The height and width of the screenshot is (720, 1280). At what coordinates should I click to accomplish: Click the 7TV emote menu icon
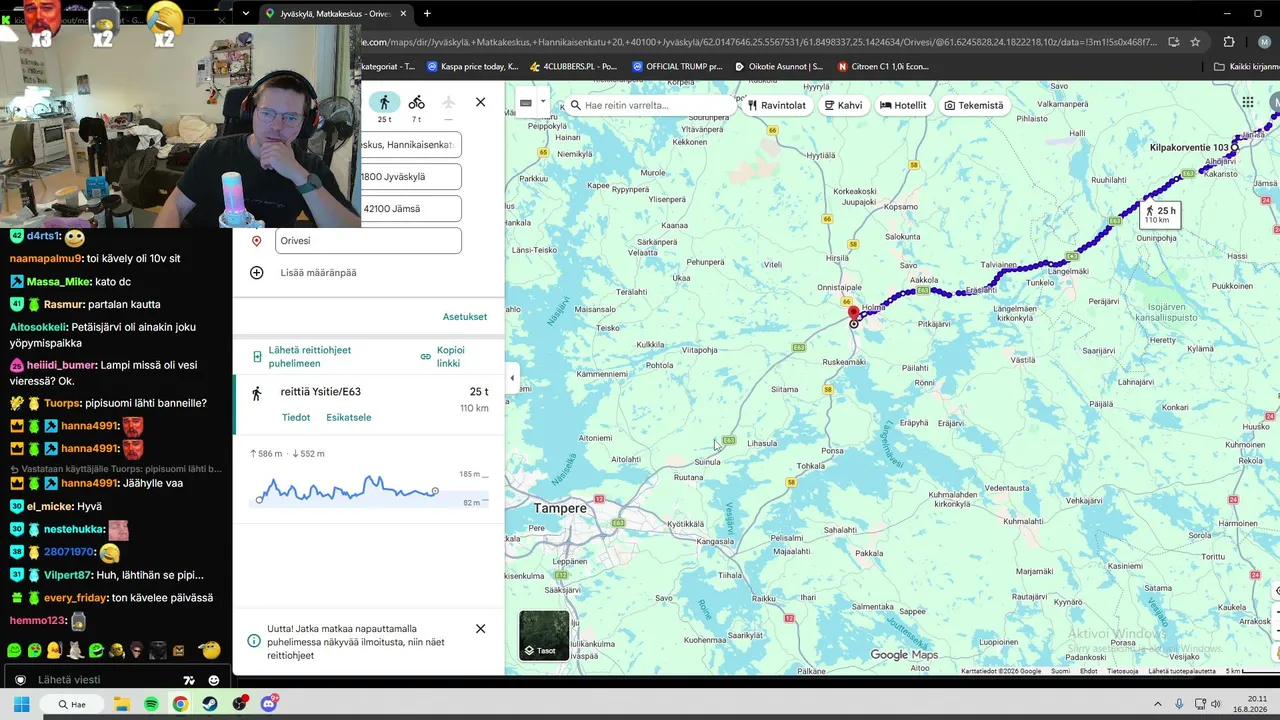tap(189, 680)
